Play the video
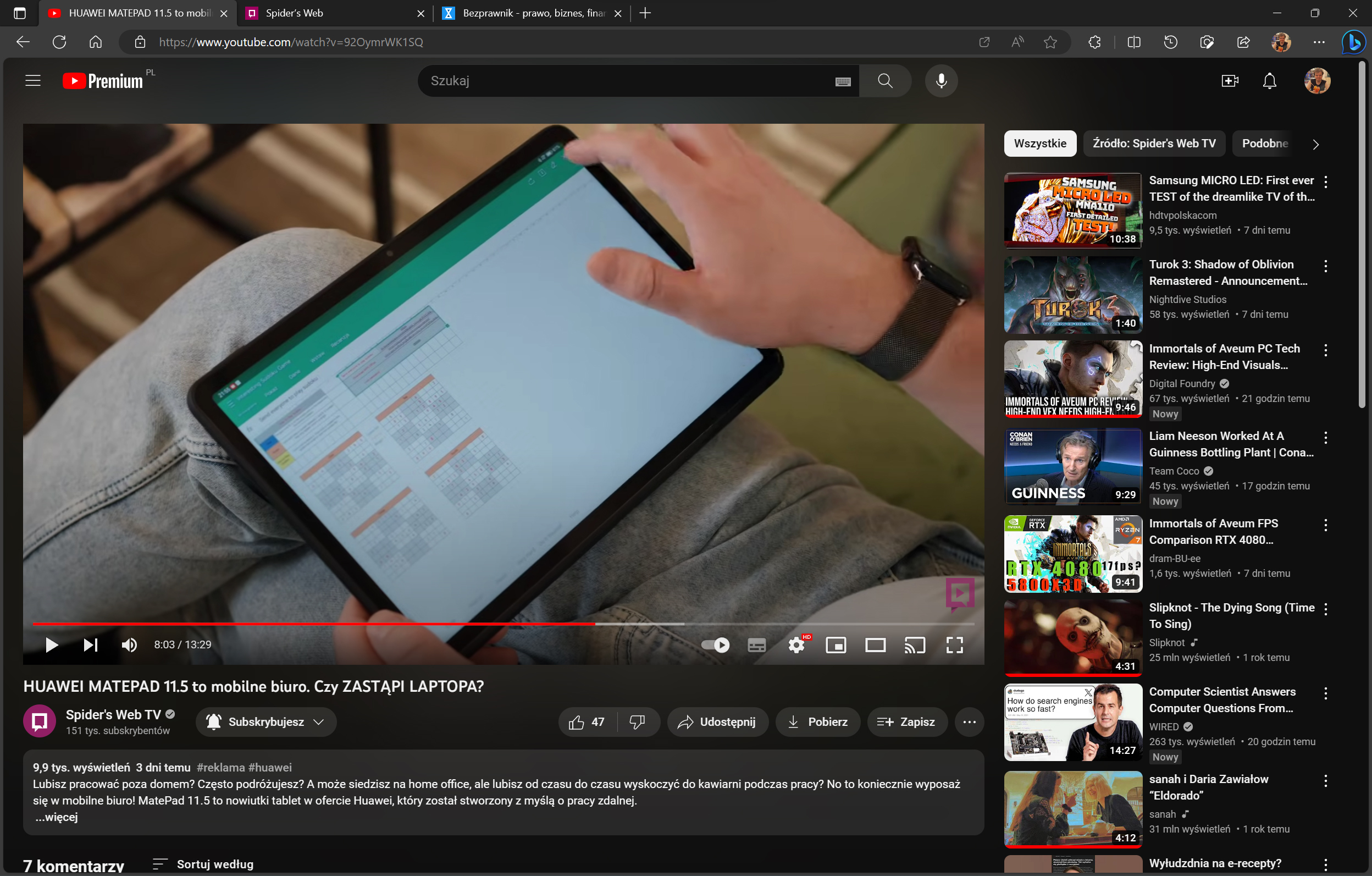The image size is (1372, 876). 51,644
